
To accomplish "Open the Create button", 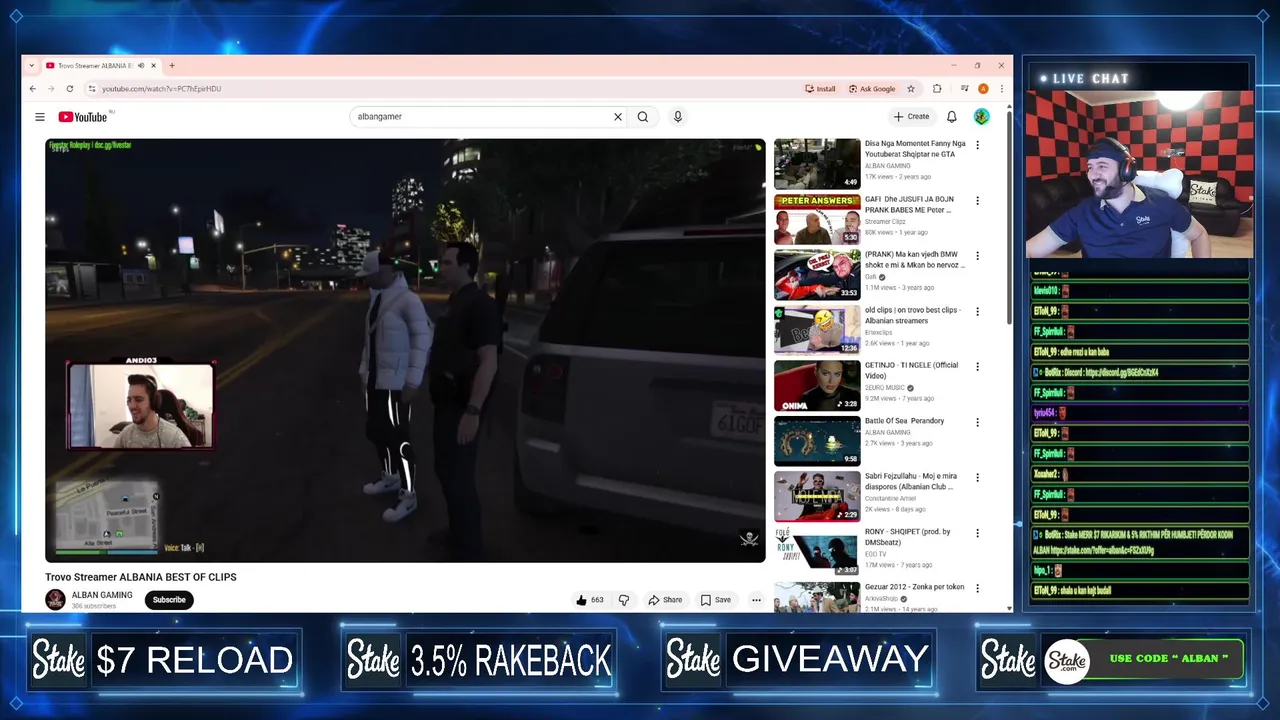I will coord(912,117).
